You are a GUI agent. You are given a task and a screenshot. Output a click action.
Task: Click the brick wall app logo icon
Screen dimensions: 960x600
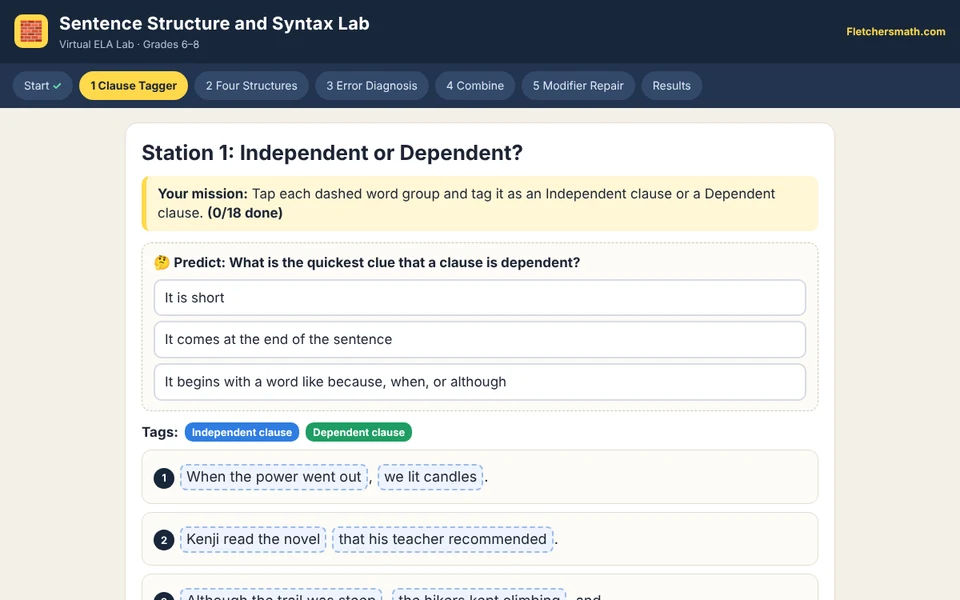pos(31,31)
